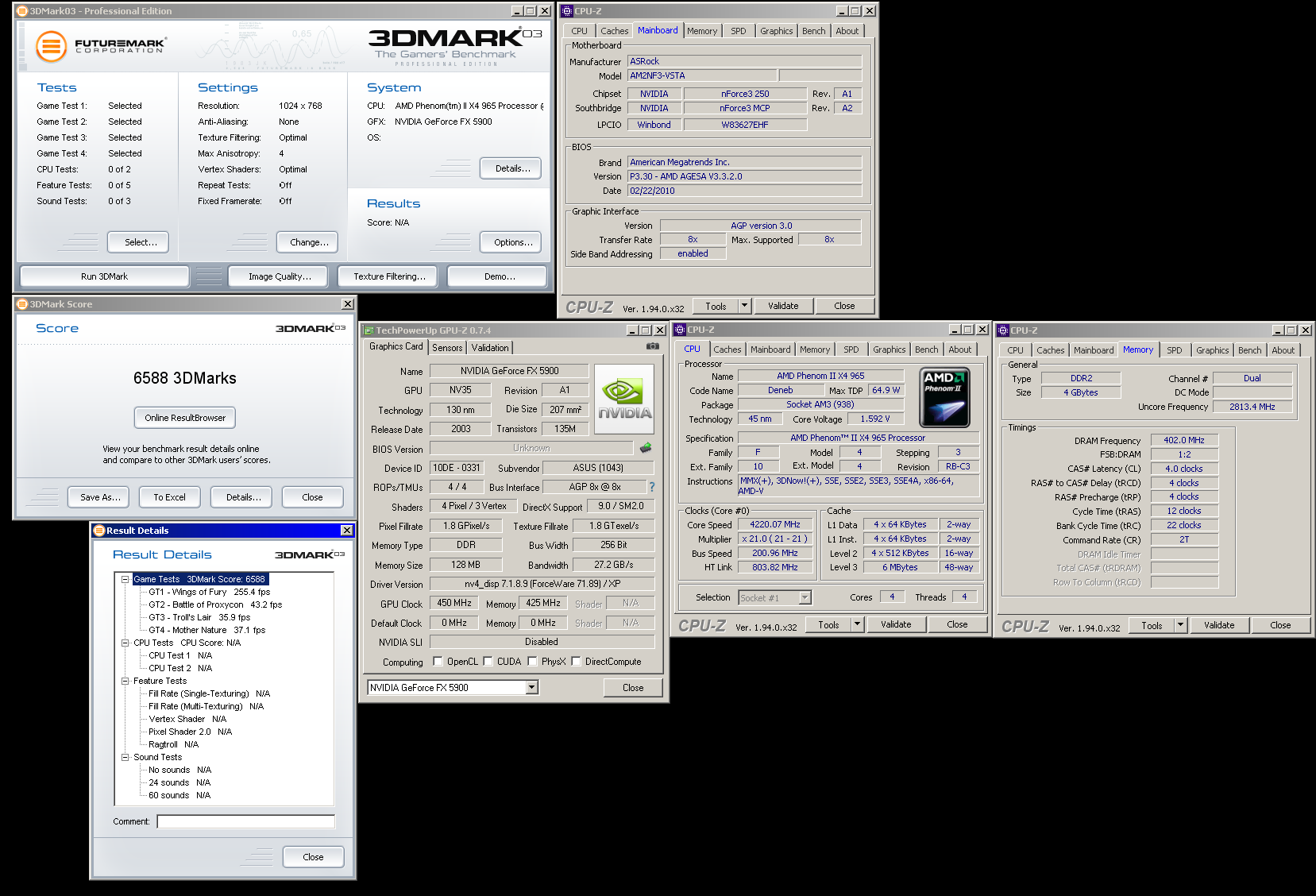Click the Texture Filtering button
Screen dimensions: 1316x896
[389, 276]
